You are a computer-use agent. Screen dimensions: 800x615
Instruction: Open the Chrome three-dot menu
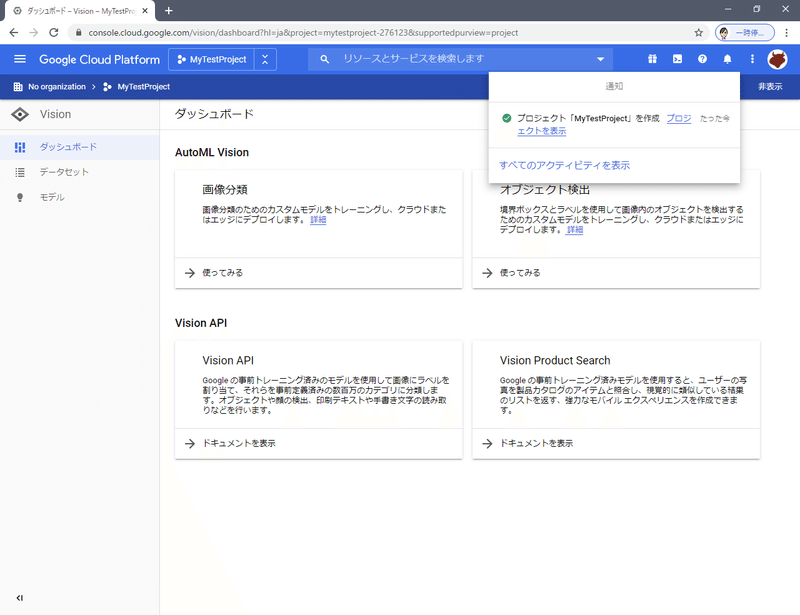pyautogui.click(x=786, y=33)
